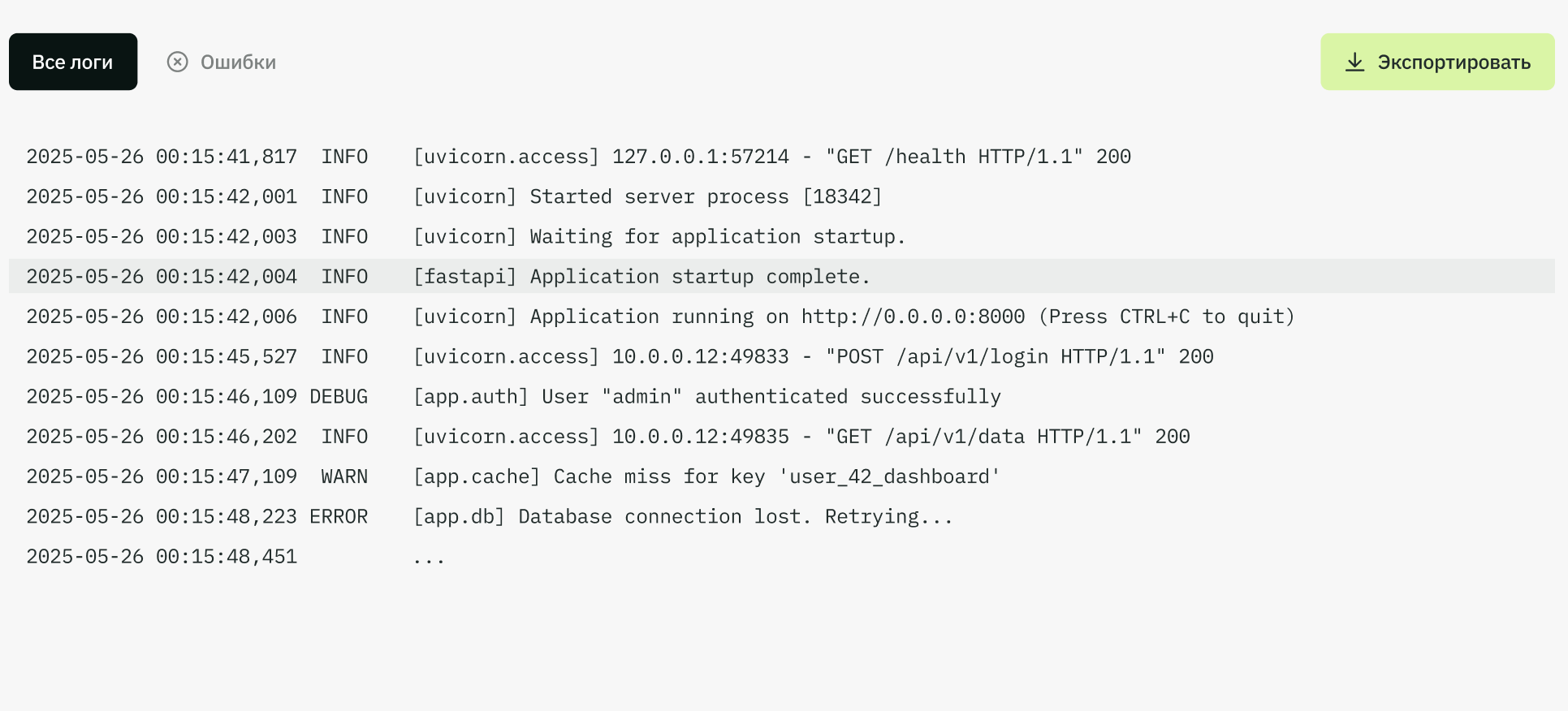Click the last log line with ellipsis
Image resolution: width=1568 pixels, height=711 pixels.
click(x=782, y=556)
